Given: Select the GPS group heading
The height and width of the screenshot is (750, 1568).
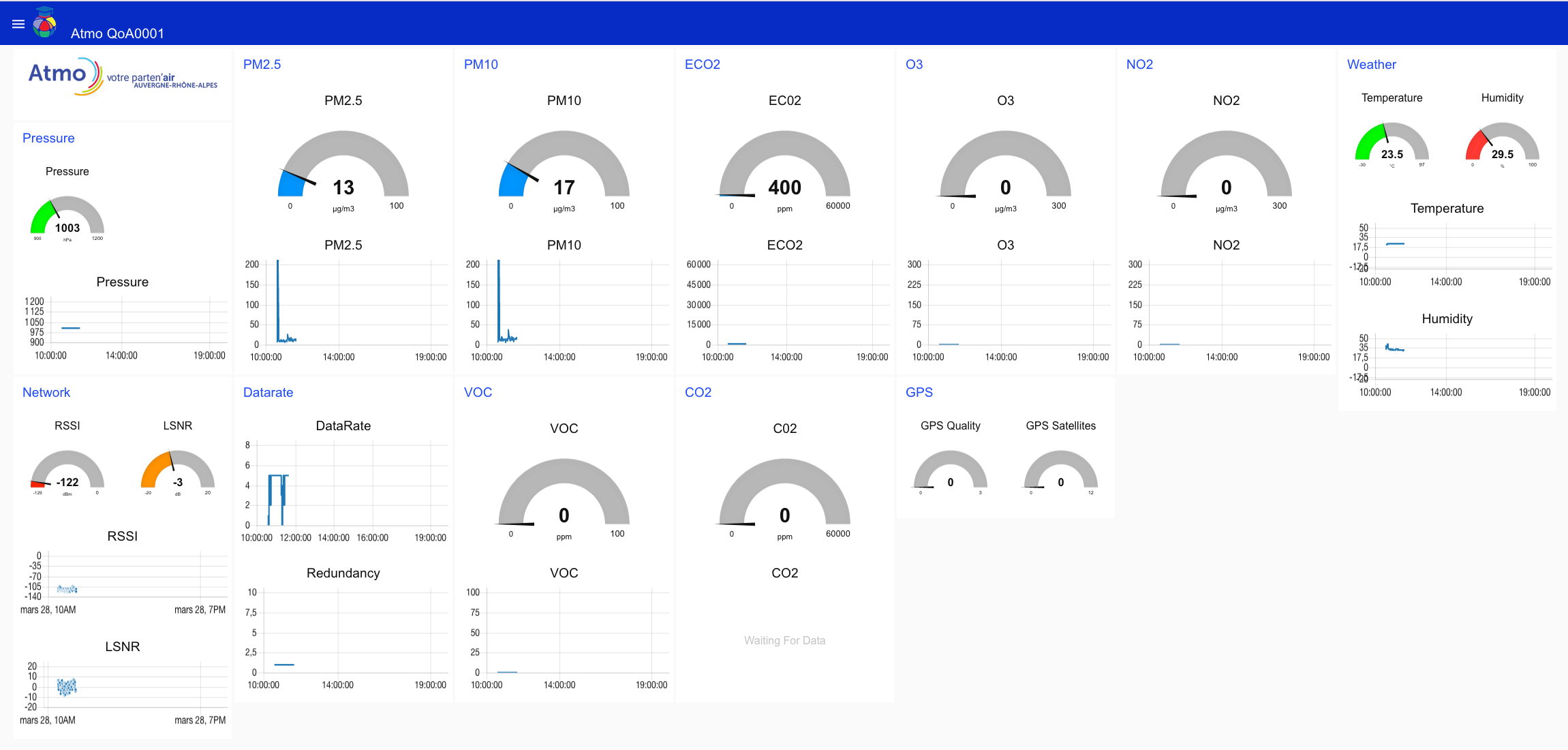Looking at the screenshot, I should [919, 392].
